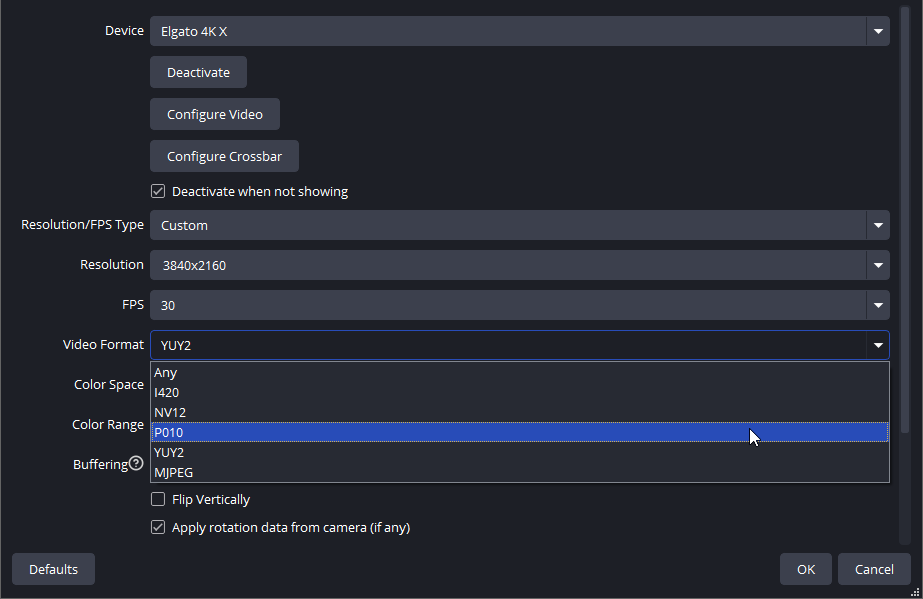This screenshot has width=923, height=599.
Task: Uncheck Apply rotation data from camera
Action: tap(158, 527)
